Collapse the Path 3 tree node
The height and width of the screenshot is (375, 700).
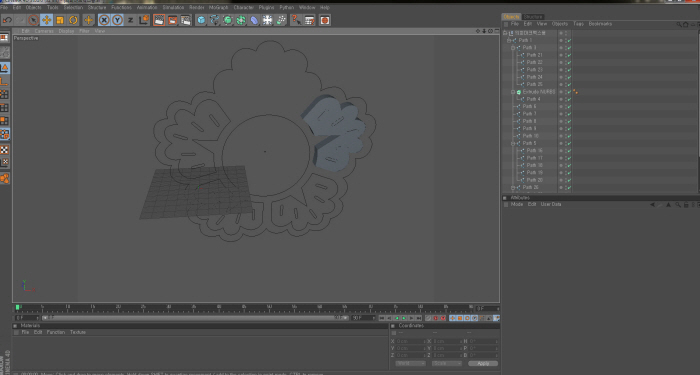(513, 48)
